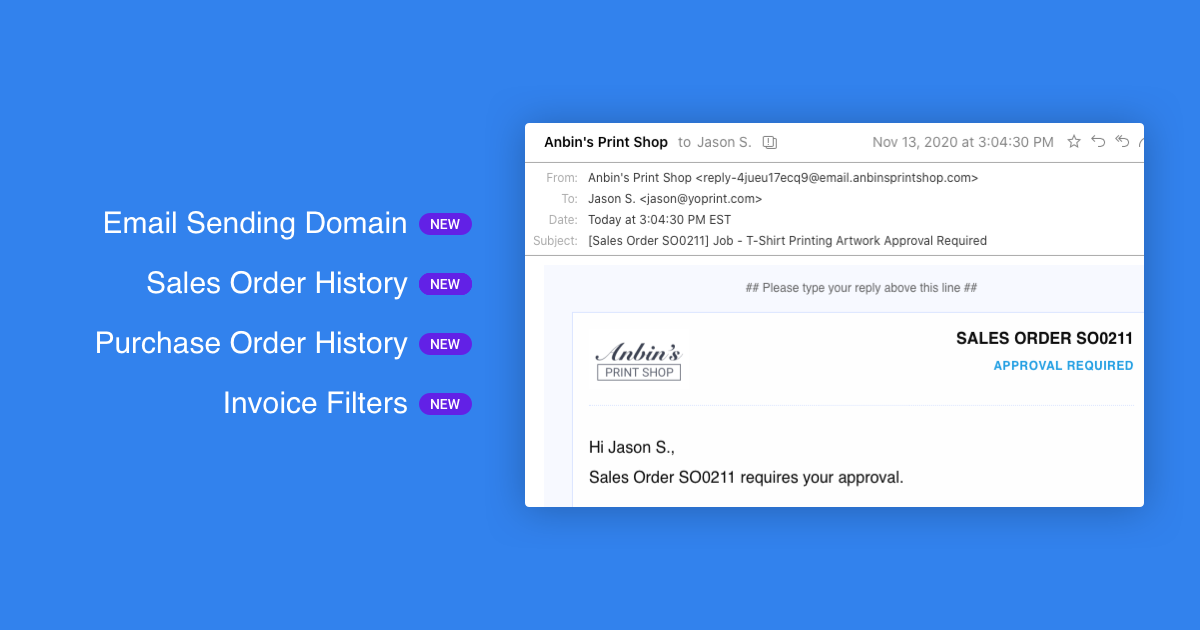The width and height of the screenshot is (1200, 630).
Task: Click the details icon beside Jason S.
Action: tap(769, 143)
